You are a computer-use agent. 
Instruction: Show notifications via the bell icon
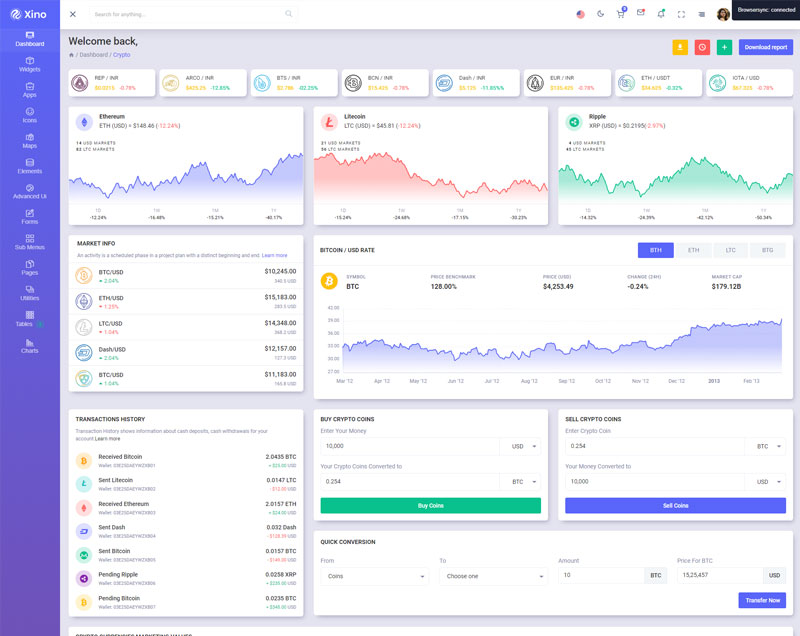661,14
